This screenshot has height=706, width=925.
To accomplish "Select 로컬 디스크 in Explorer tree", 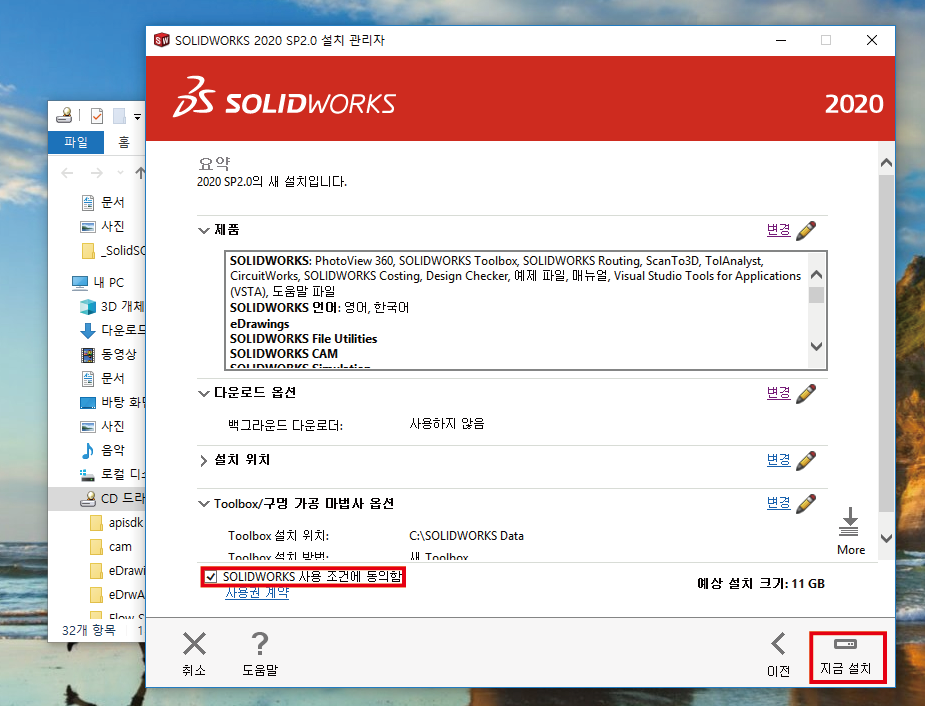I will coord(113,474).
